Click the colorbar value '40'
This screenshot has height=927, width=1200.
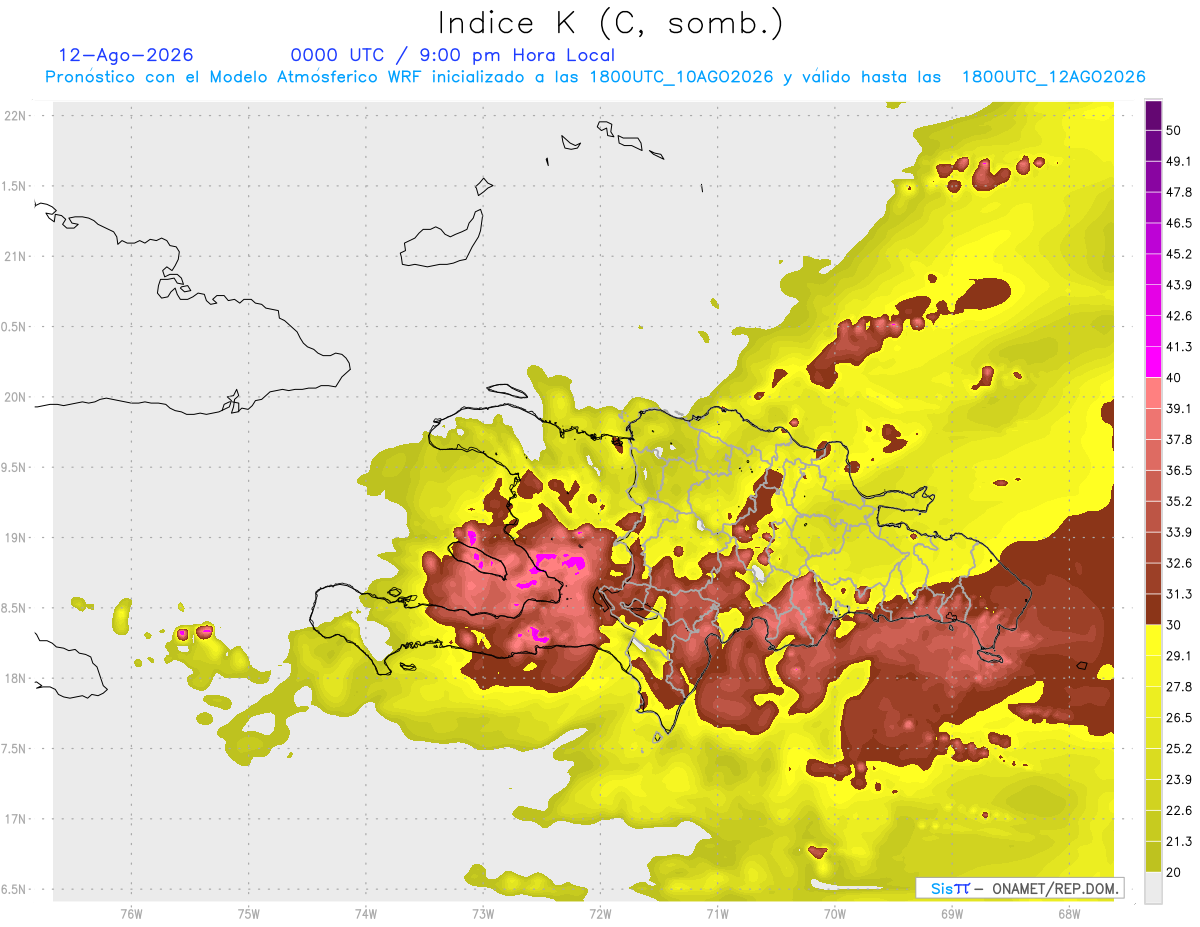coord(1174,378)
